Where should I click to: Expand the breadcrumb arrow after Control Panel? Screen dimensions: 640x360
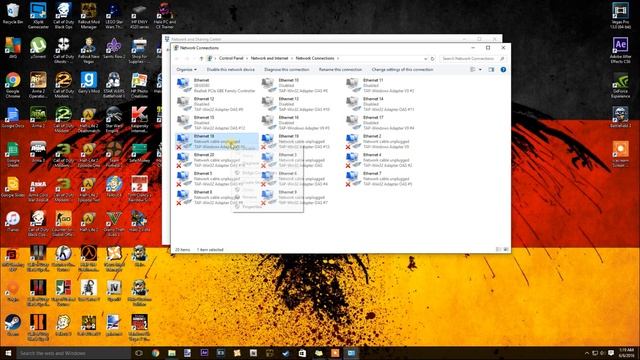(247, 59)
